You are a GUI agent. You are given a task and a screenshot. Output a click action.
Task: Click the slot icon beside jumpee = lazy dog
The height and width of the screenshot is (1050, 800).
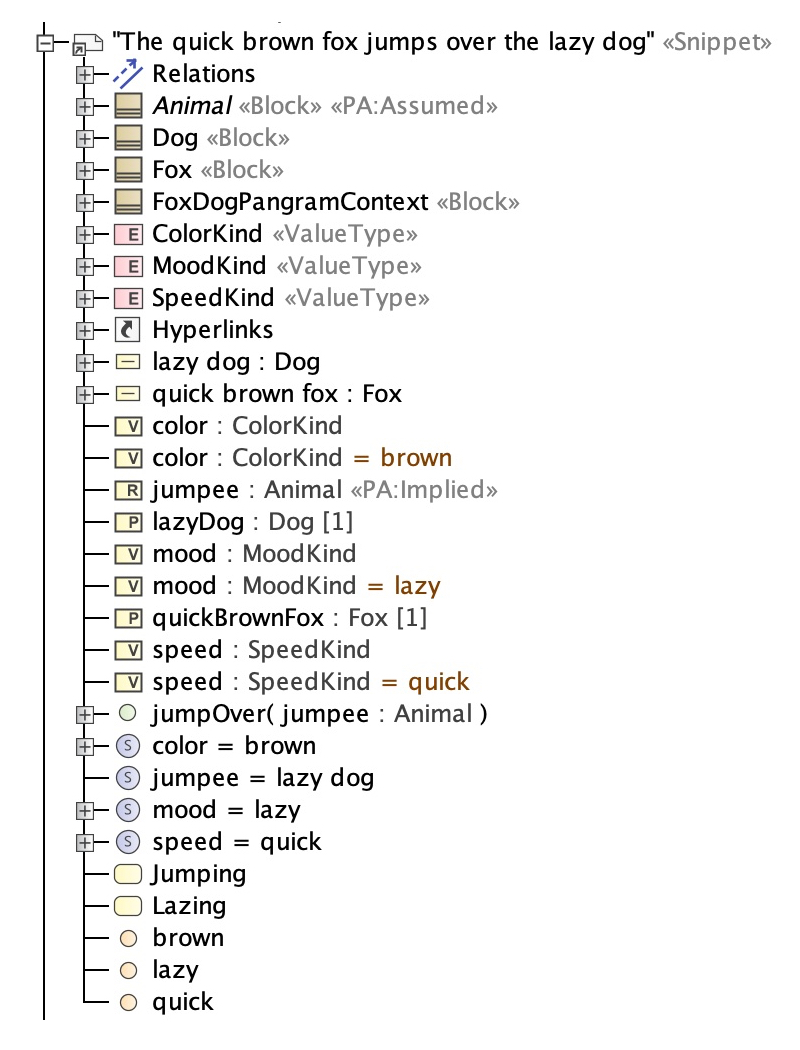127,778
